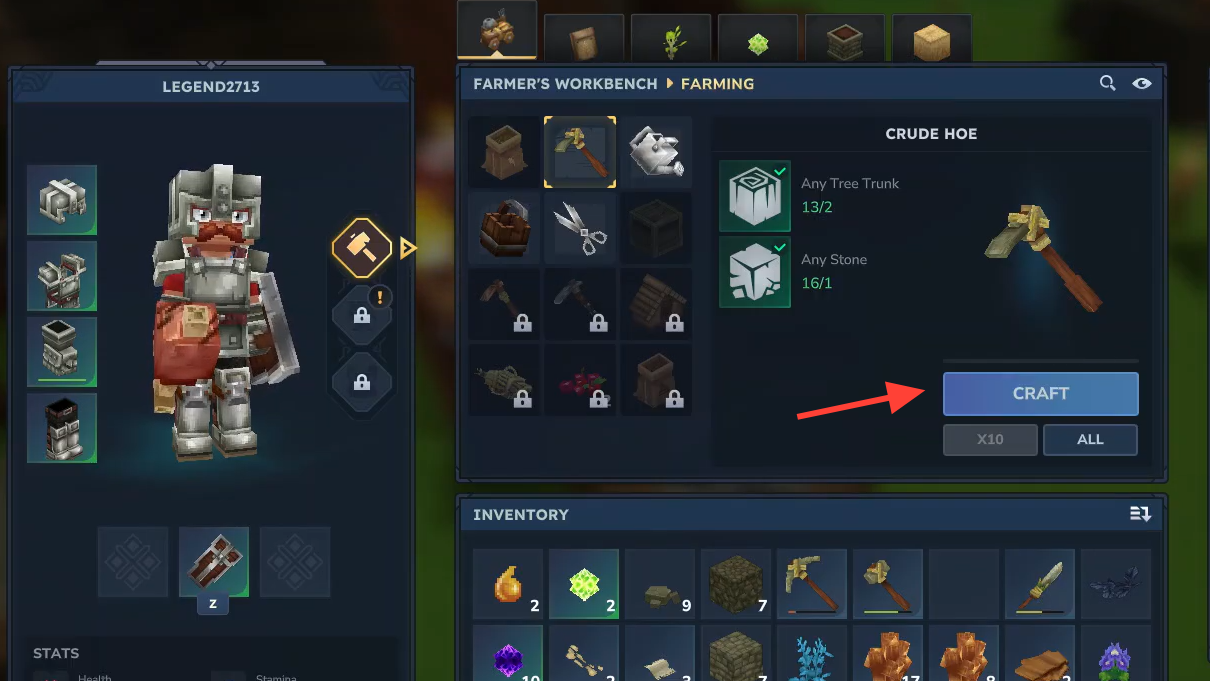Click the inventory sort icon
This screenshot has height=681, width=1210.
(1140, 514)
